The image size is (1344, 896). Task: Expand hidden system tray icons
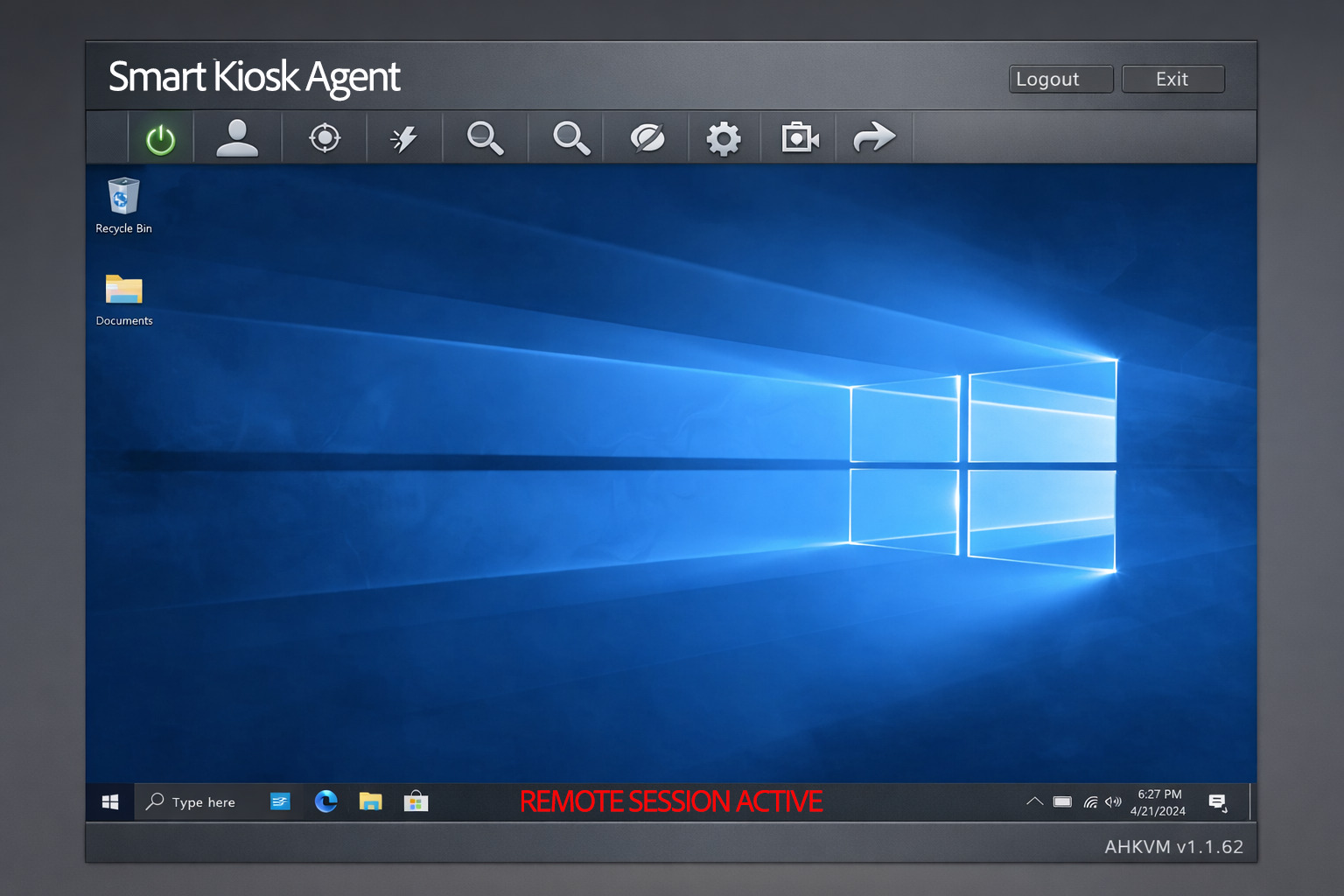1034,801
